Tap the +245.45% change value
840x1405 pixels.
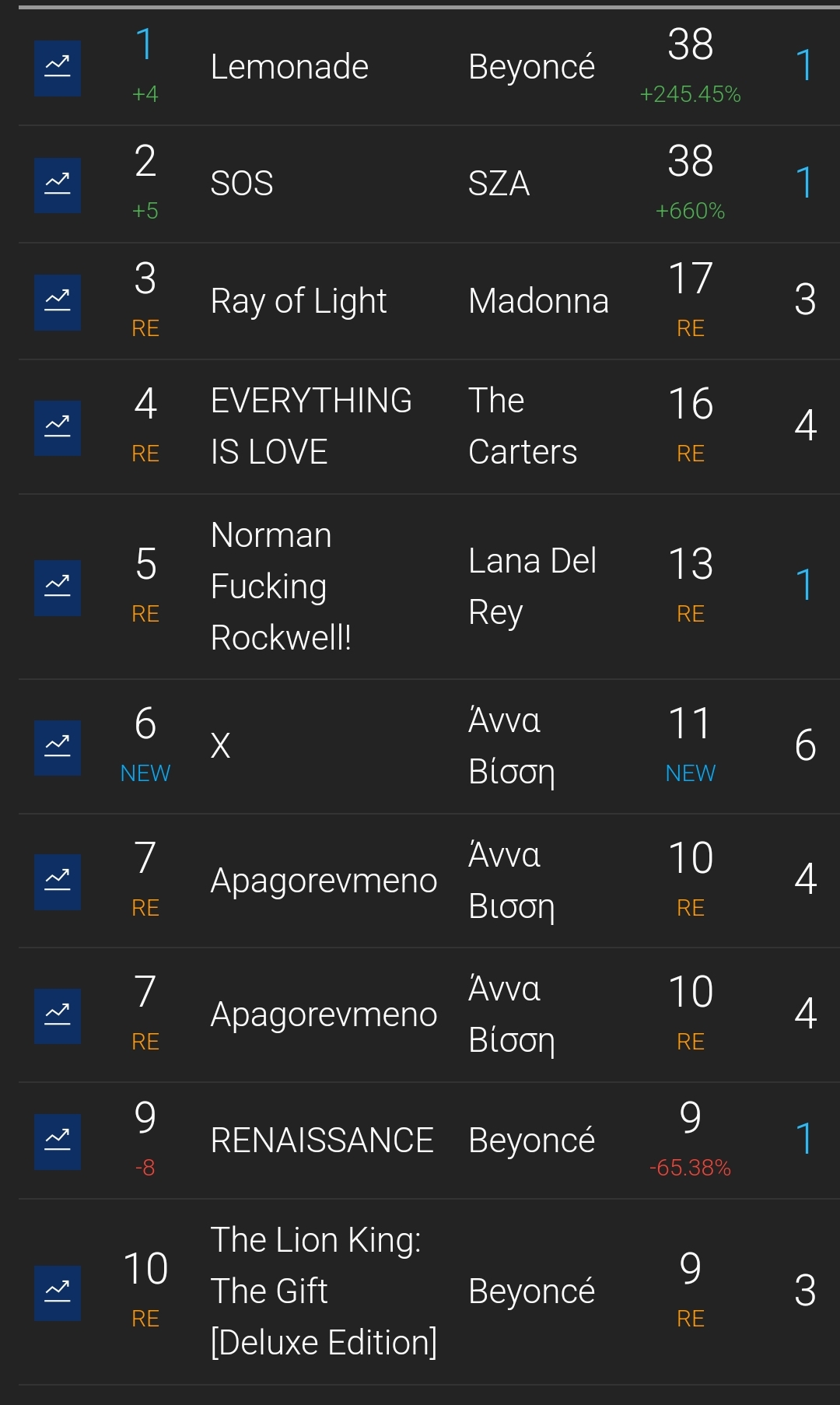690,94
